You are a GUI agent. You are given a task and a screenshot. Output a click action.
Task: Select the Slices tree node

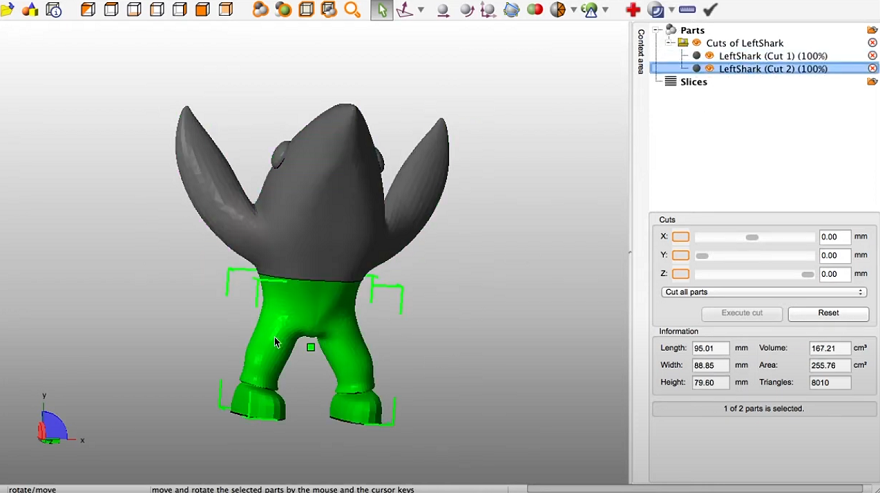tap(694, 81)
